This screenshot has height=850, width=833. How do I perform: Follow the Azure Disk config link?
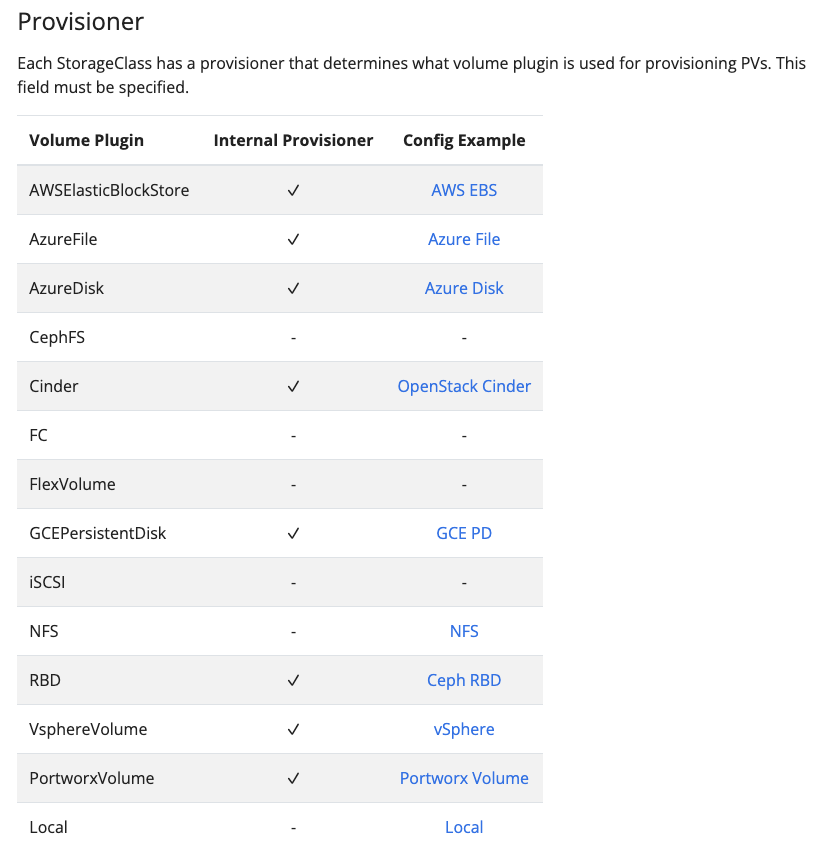point(464,288)
